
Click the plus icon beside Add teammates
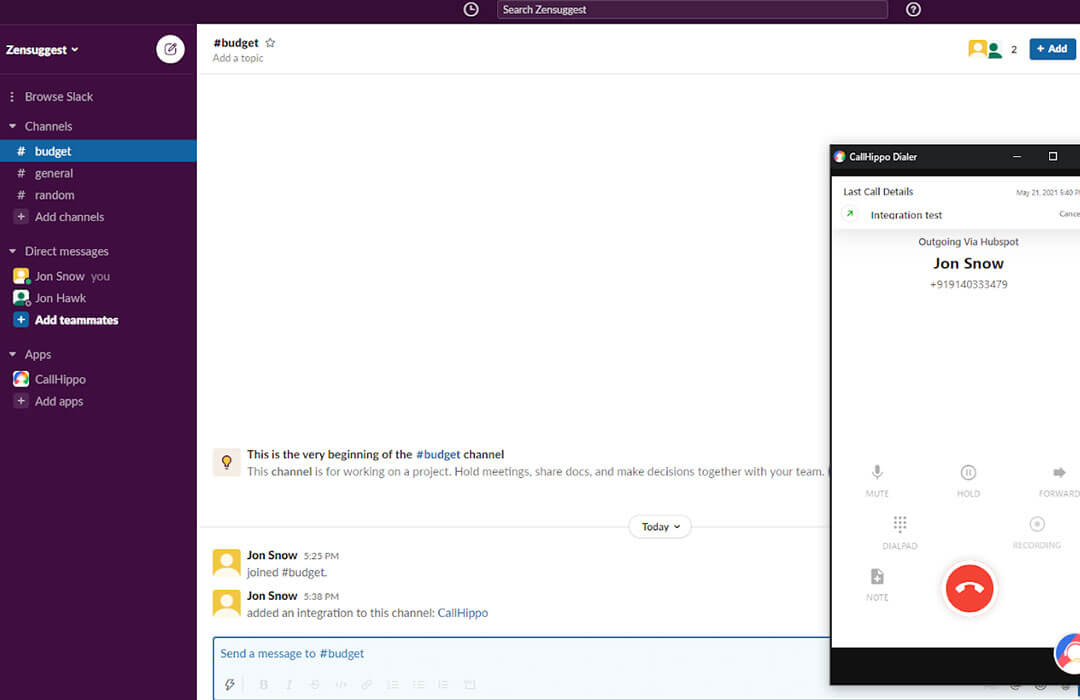(21, 320)
